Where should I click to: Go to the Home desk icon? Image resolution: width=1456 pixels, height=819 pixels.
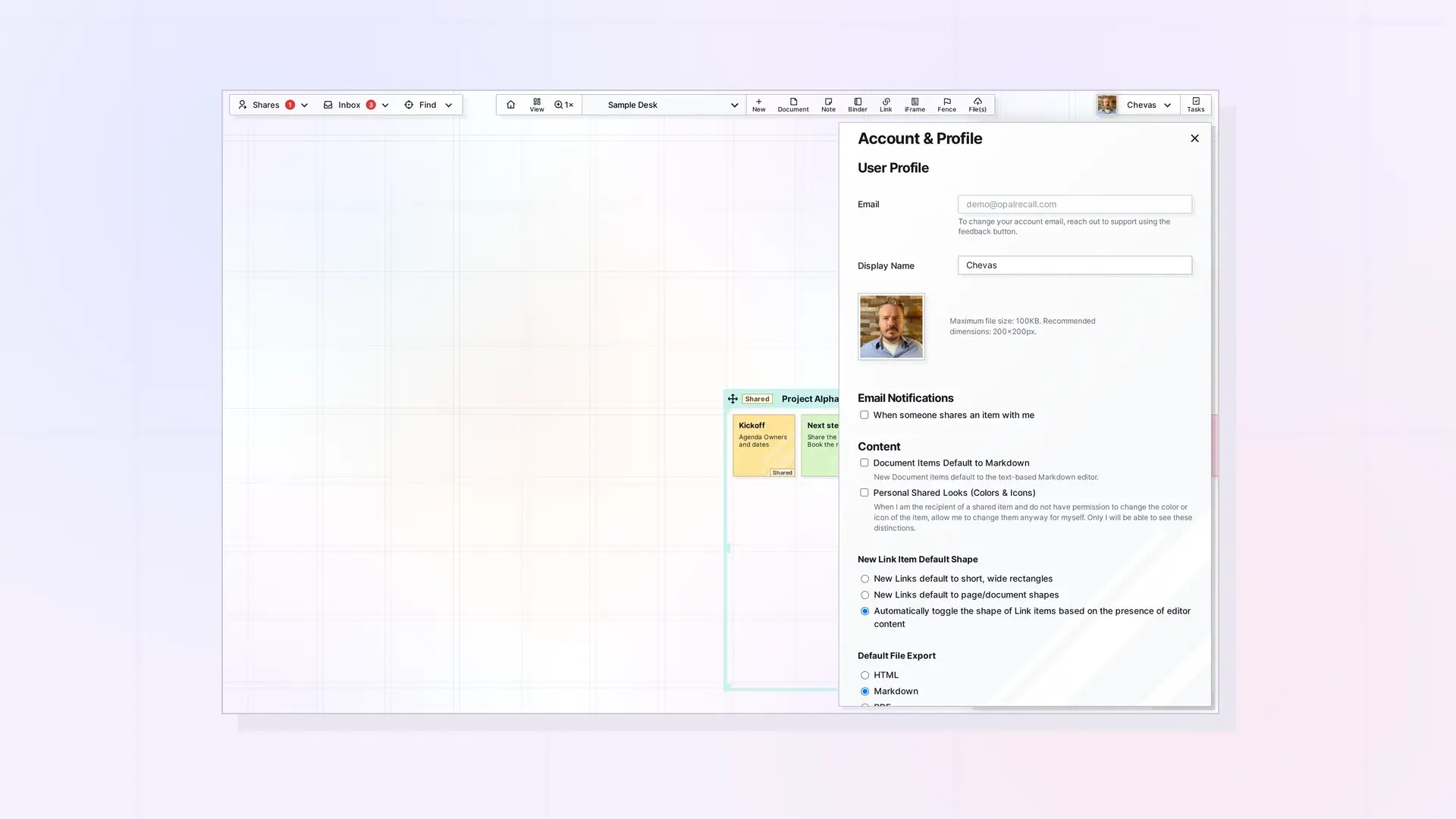510,105
